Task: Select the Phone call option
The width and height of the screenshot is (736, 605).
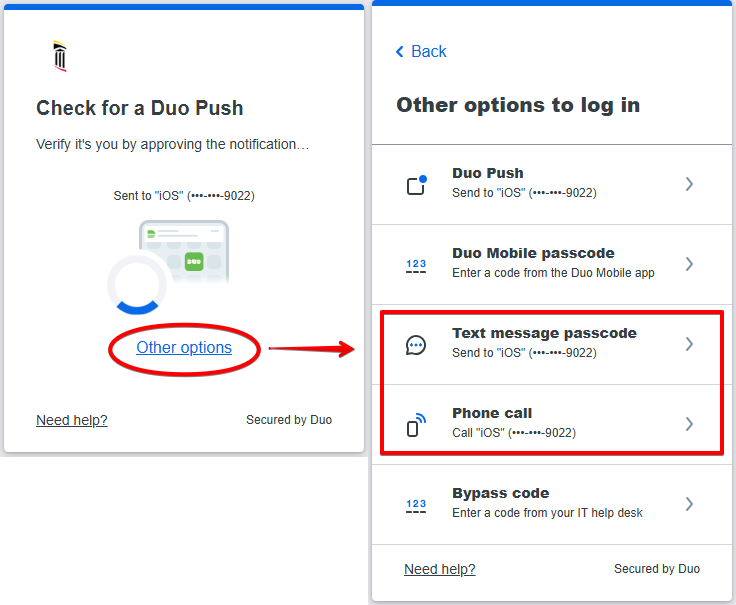Action: (492, 414)
